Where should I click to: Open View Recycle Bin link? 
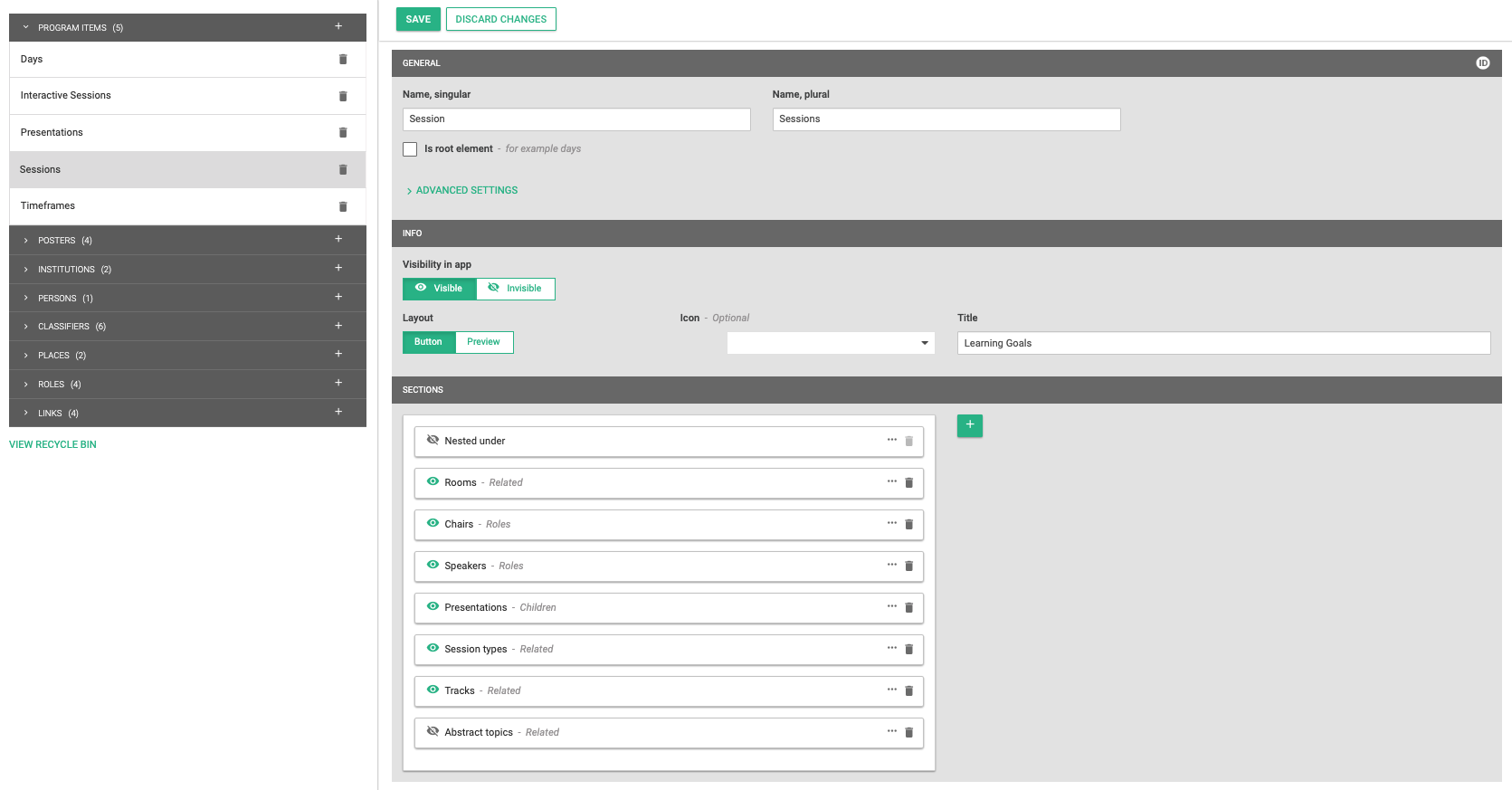[52, 445]
